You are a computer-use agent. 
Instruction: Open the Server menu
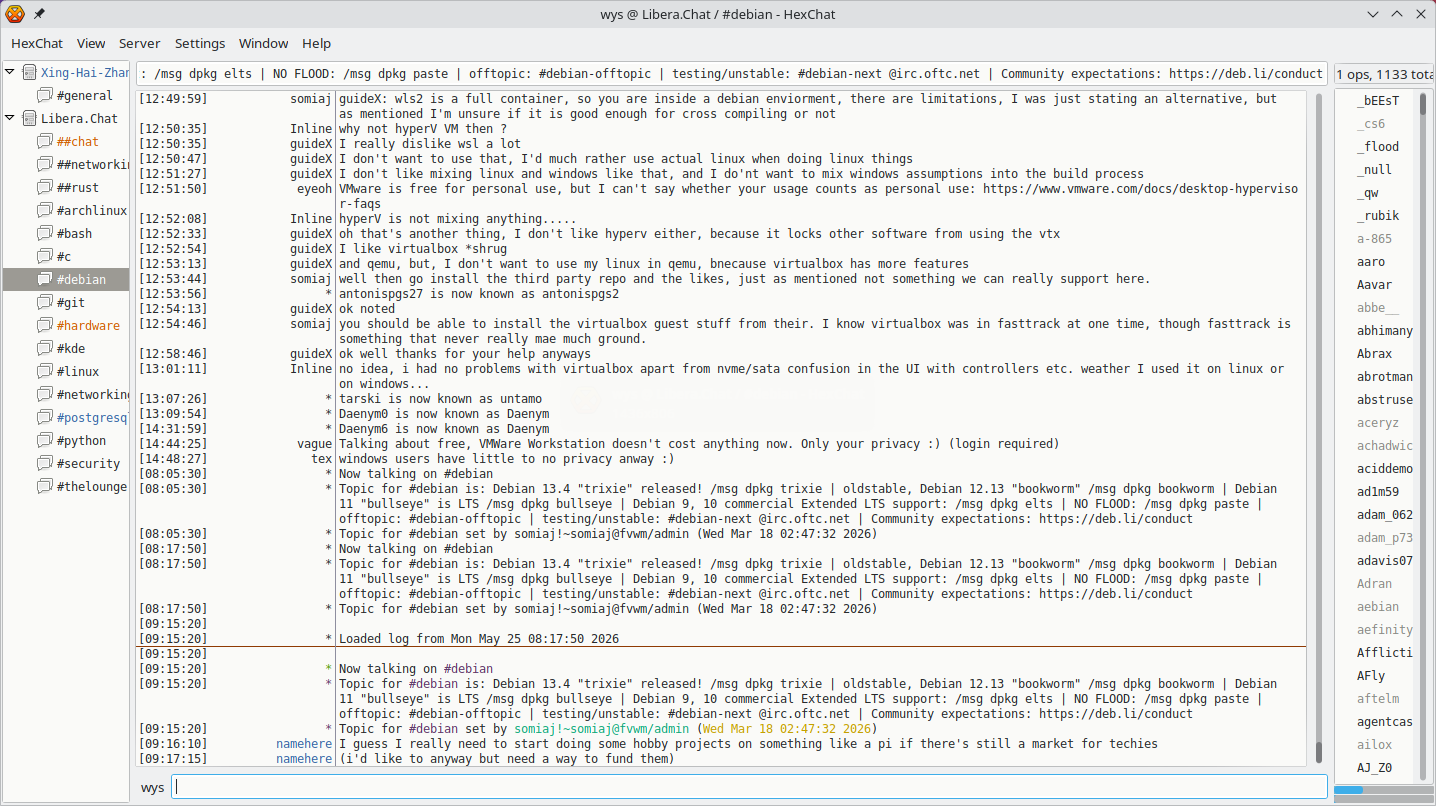(139, 44)
